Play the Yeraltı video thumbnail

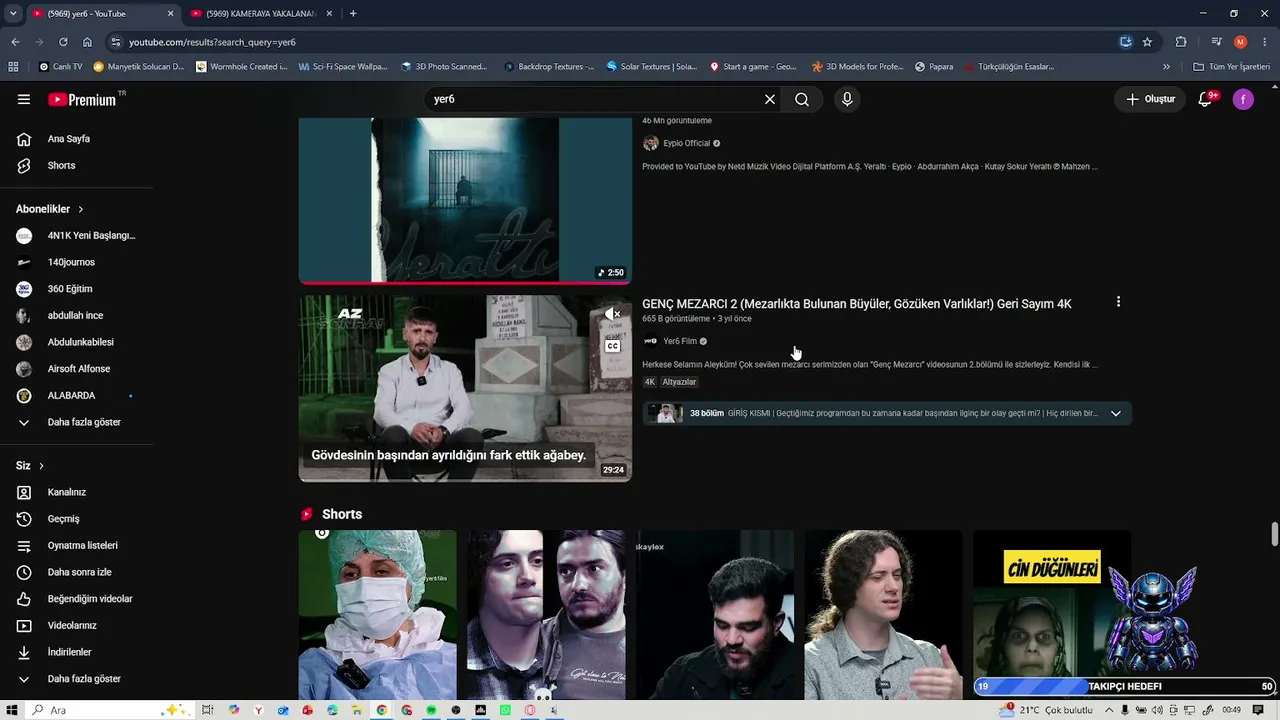pos(465,200)
